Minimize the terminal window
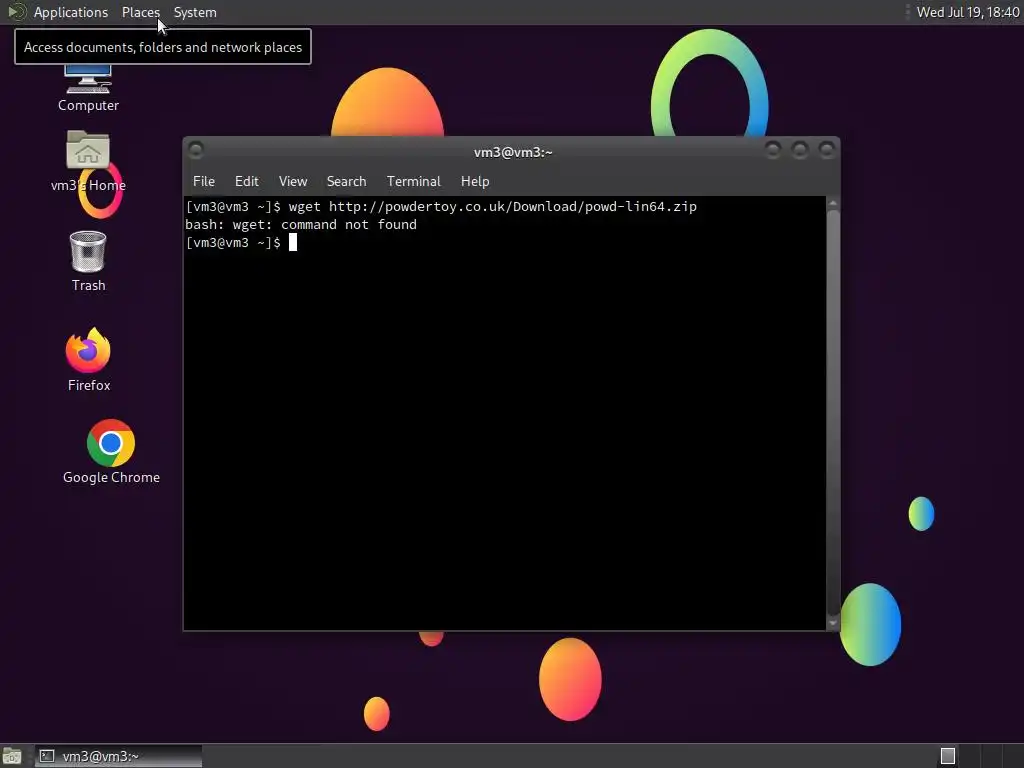The width and height of the screenshot is (1024, 768). (x=773, y=150)
